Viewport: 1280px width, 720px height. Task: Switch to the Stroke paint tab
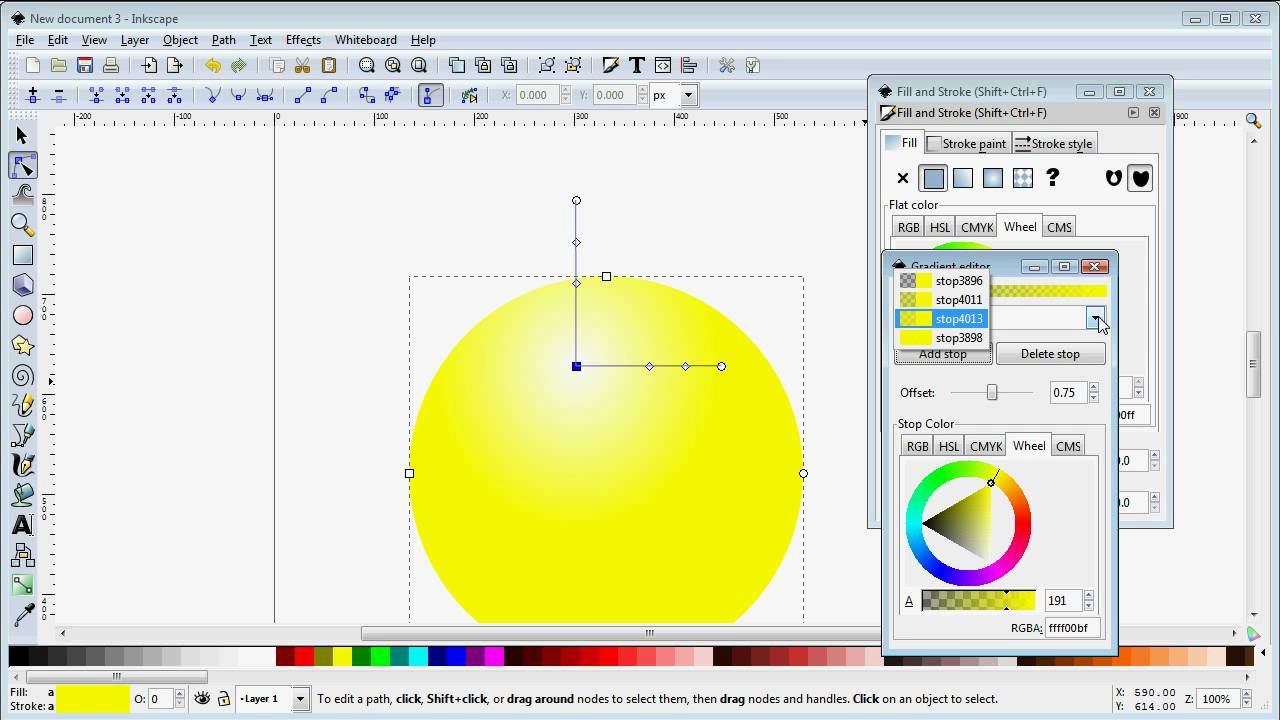coord(967,143)
